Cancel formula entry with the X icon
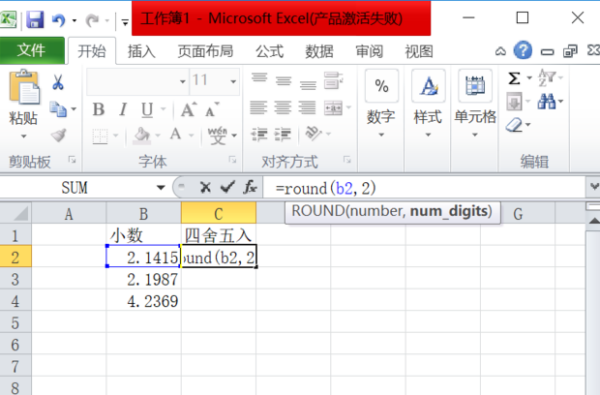Image resolution: width=600 pixels, height=395 pixels. 205,188
